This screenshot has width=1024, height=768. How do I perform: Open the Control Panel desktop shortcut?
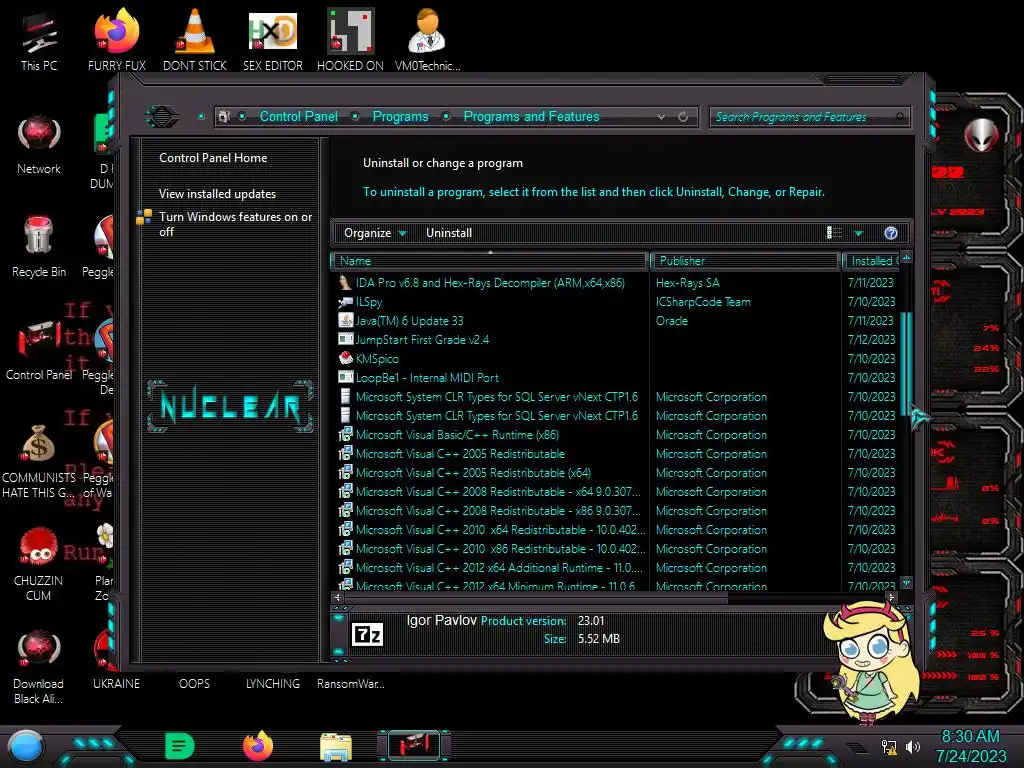click(x=39, y=350)
